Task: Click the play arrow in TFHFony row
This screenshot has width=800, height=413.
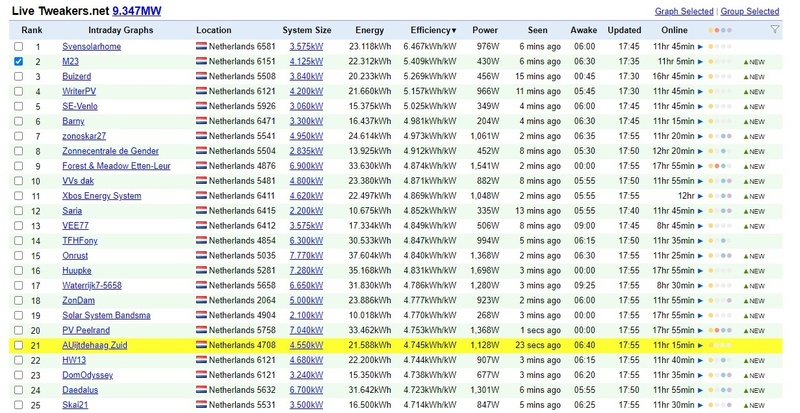Action: click(701, 241)
